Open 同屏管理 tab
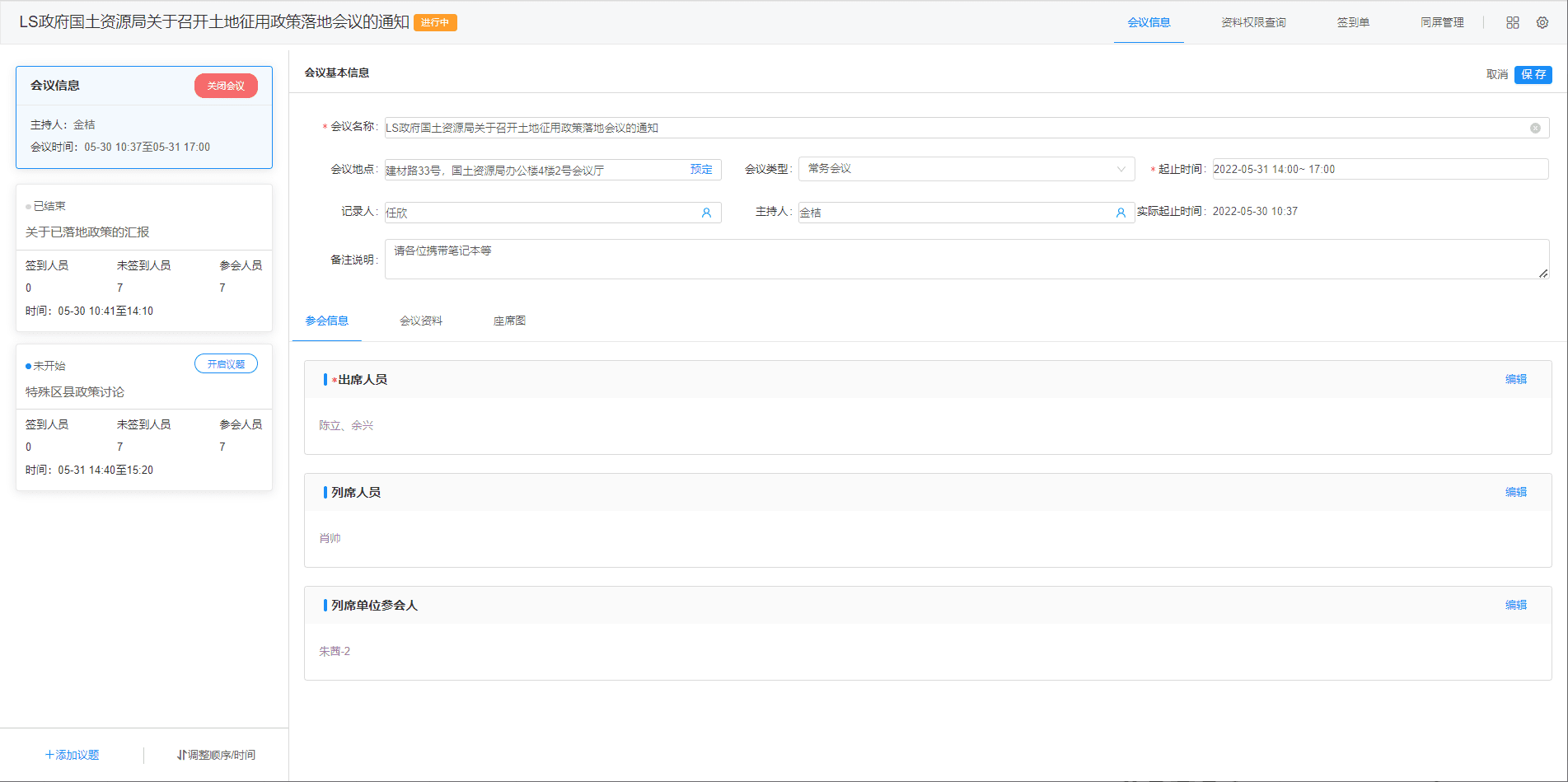The image size is (1568, 782). pyautogui.click(x=1442, y=23)
